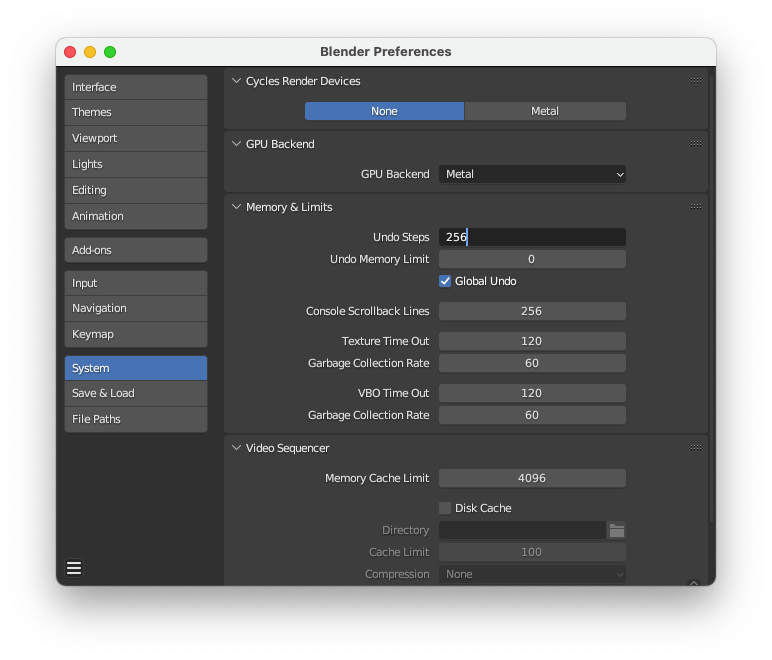The height and width of the screenshot is (660, 772).
Task: Click the red close window button
Action: pyautogui.click(x=70, y=52)
